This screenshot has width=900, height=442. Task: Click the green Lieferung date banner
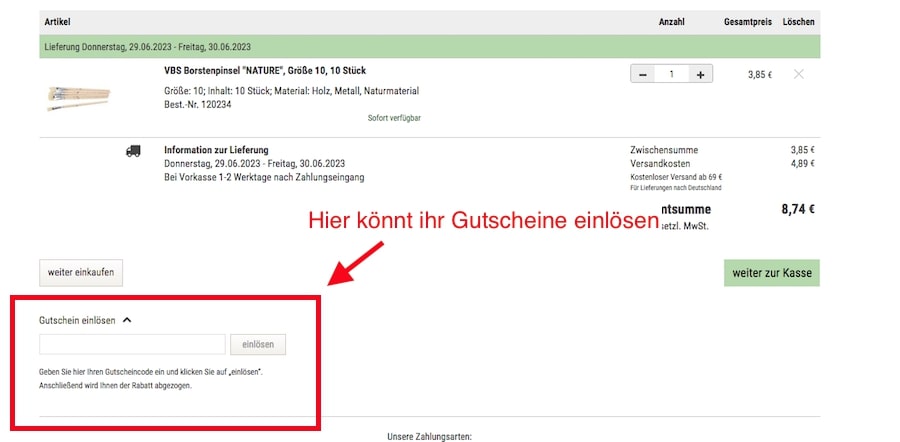pos(430,46)
